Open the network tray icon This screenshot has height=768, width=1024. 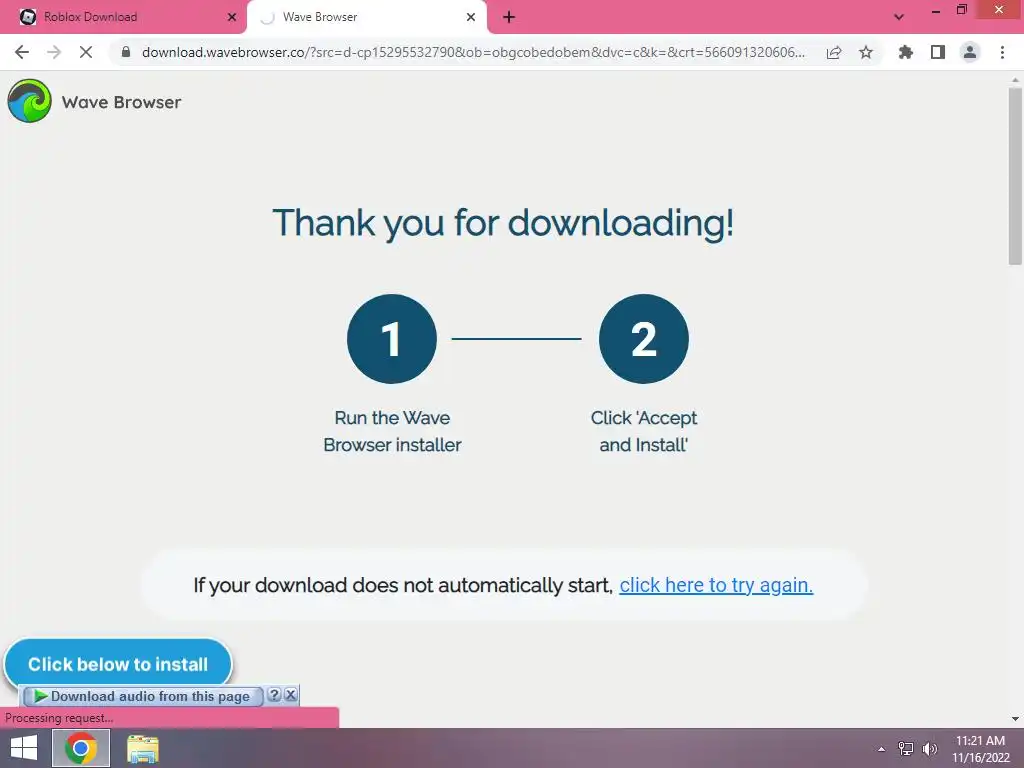(x=906, y=749)
